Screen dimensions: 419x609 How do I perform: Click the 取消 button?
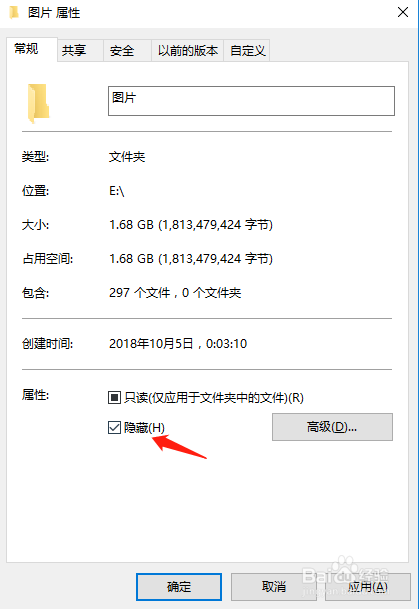pos(273,586)
